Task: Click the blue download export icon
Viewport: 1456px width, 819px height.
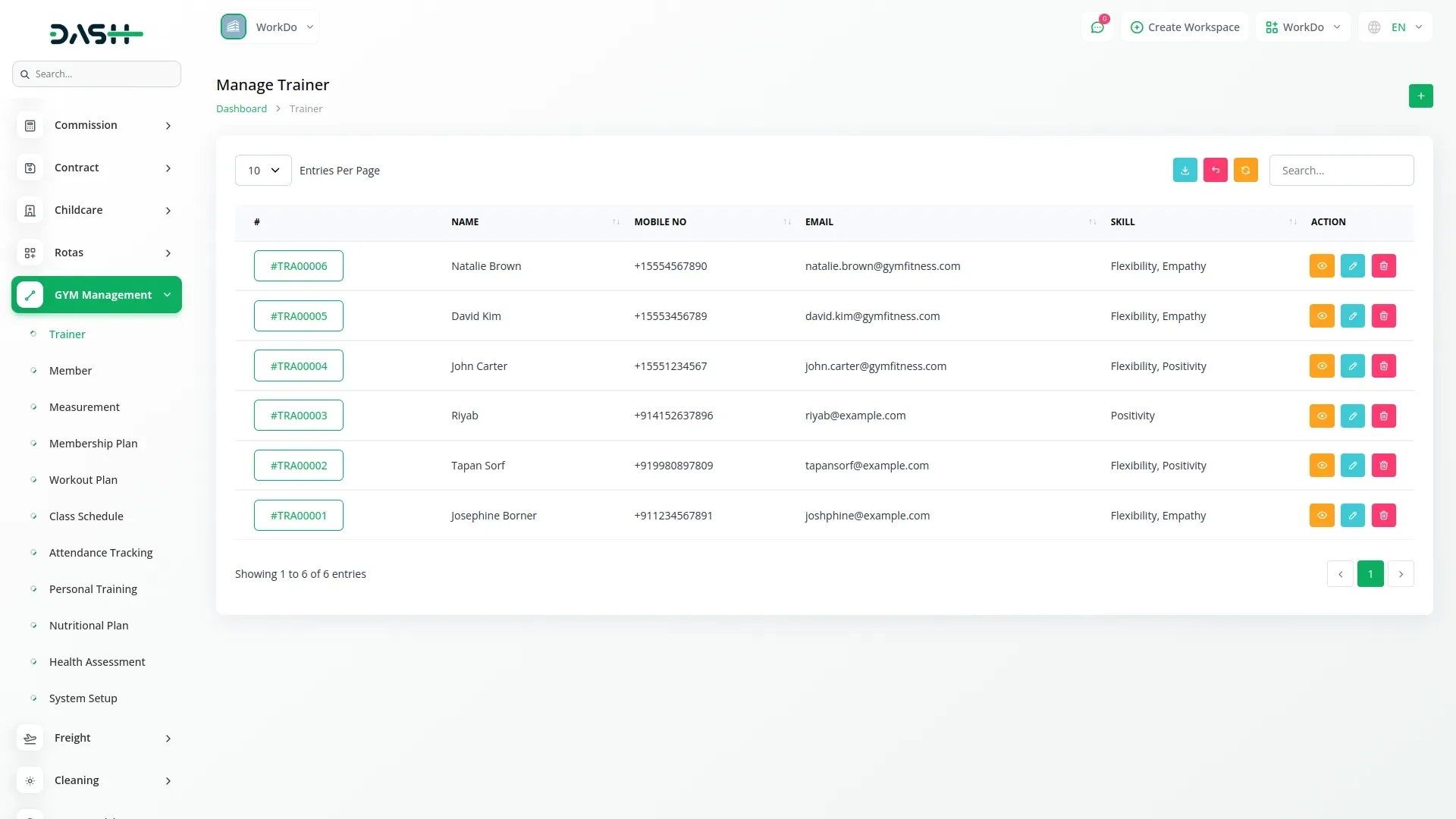Action: pos(1185,170)
